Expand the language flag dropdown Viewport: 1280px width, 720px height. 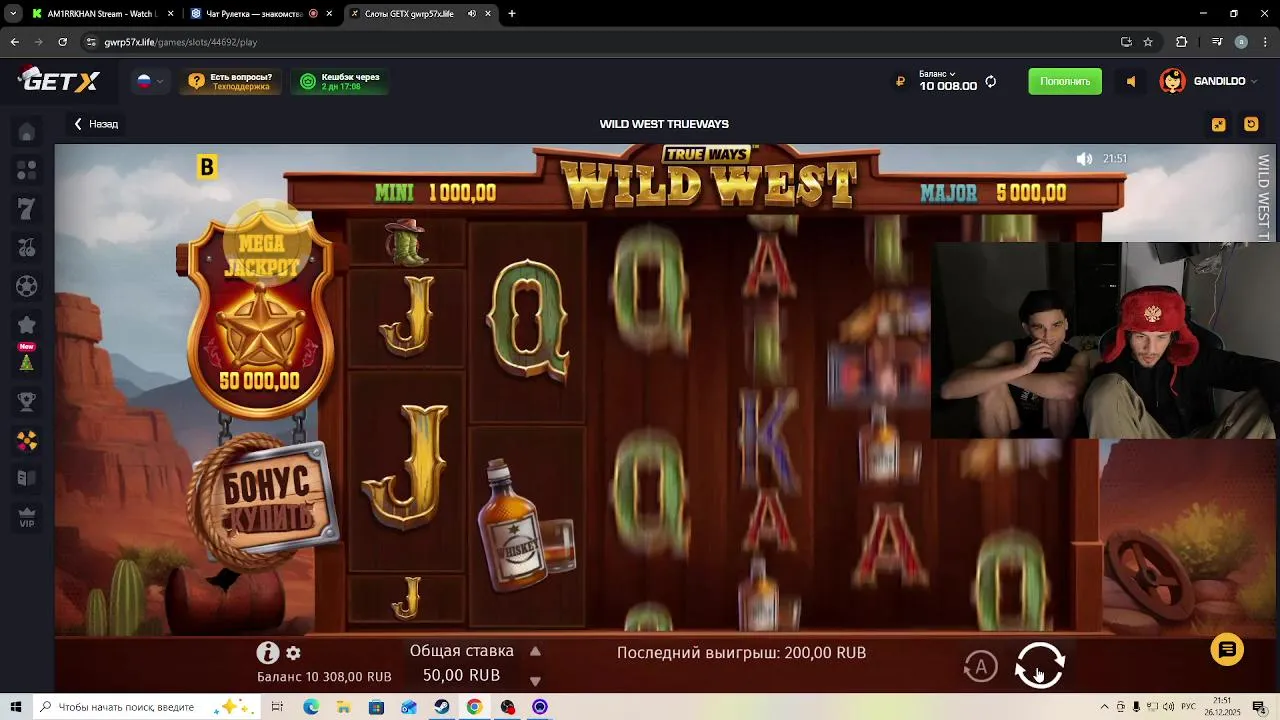pos(150,81)
